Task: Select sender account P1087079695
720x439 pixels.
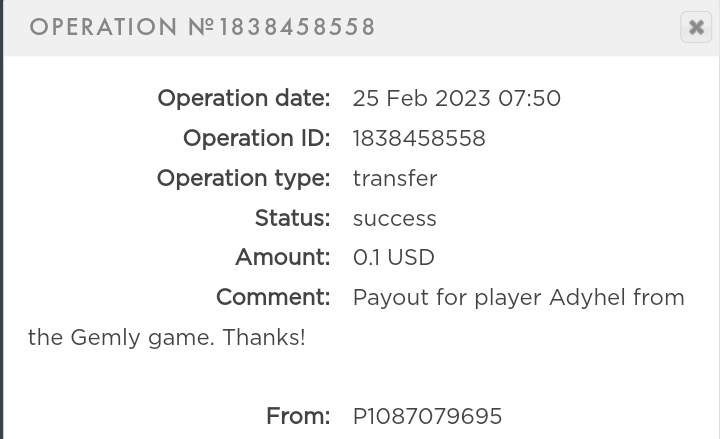Action: click(427, 416)
